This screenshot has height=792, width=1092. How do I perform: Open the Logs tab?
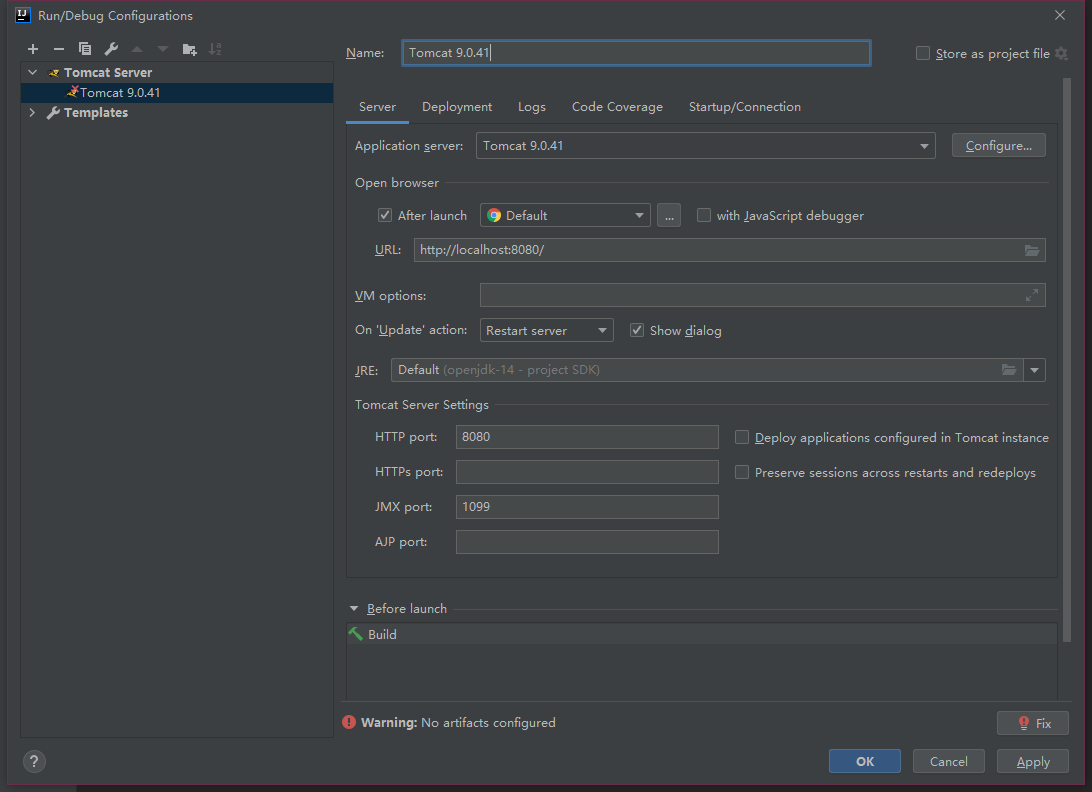point(532,107)
